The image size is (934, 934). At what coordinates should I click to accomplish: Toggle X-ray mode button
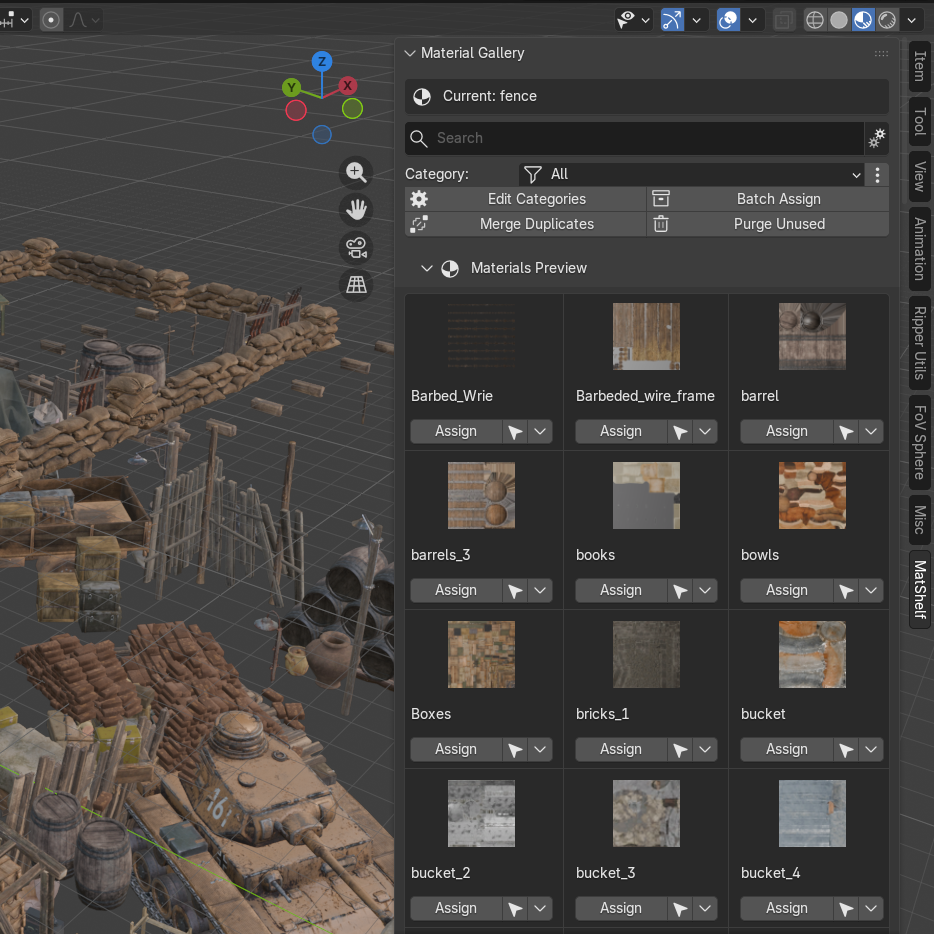783,20
